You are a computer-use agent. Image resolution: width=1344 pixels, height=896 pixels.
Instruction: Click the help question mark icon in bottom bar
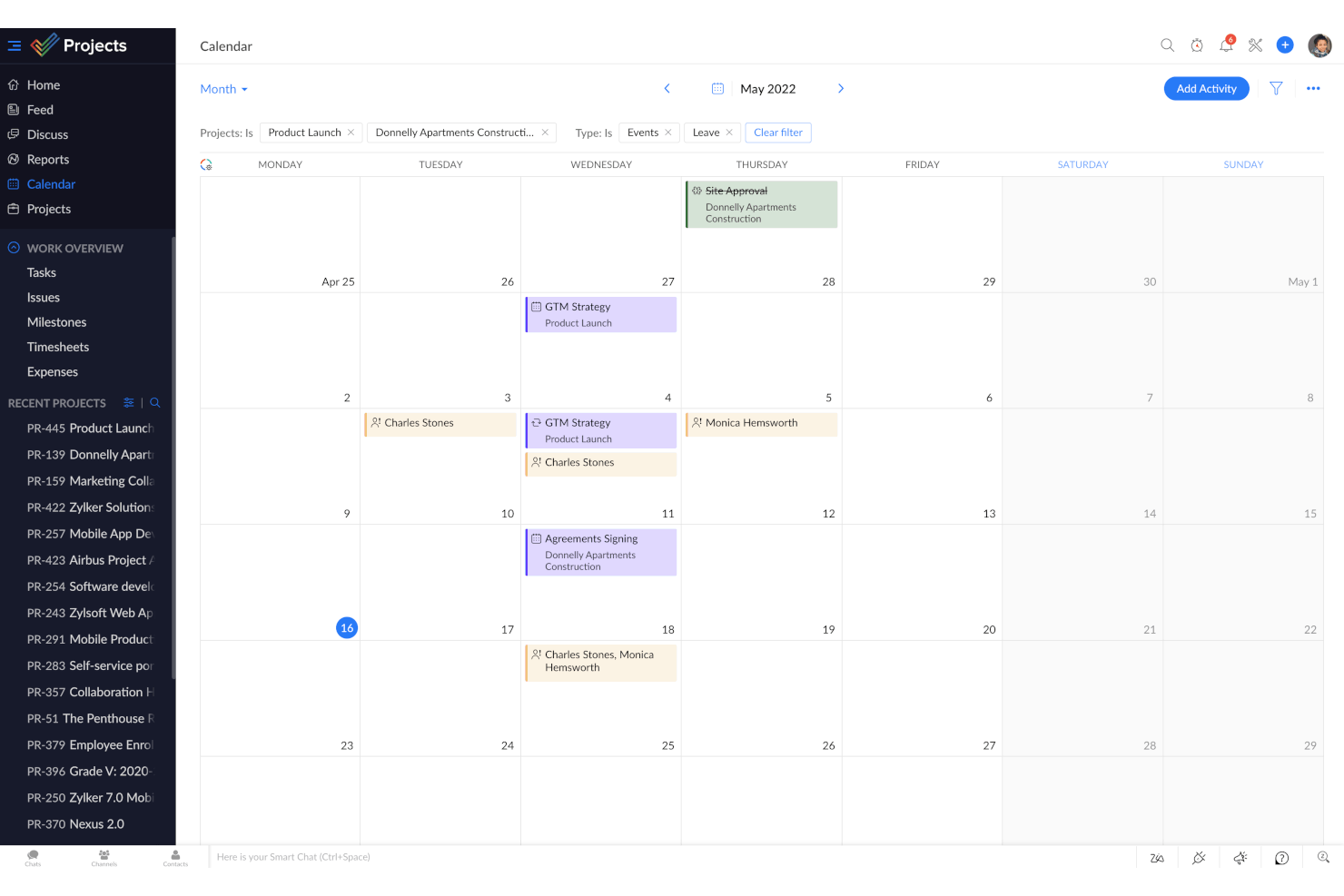pyautogui.click(x=1281, y=858)
